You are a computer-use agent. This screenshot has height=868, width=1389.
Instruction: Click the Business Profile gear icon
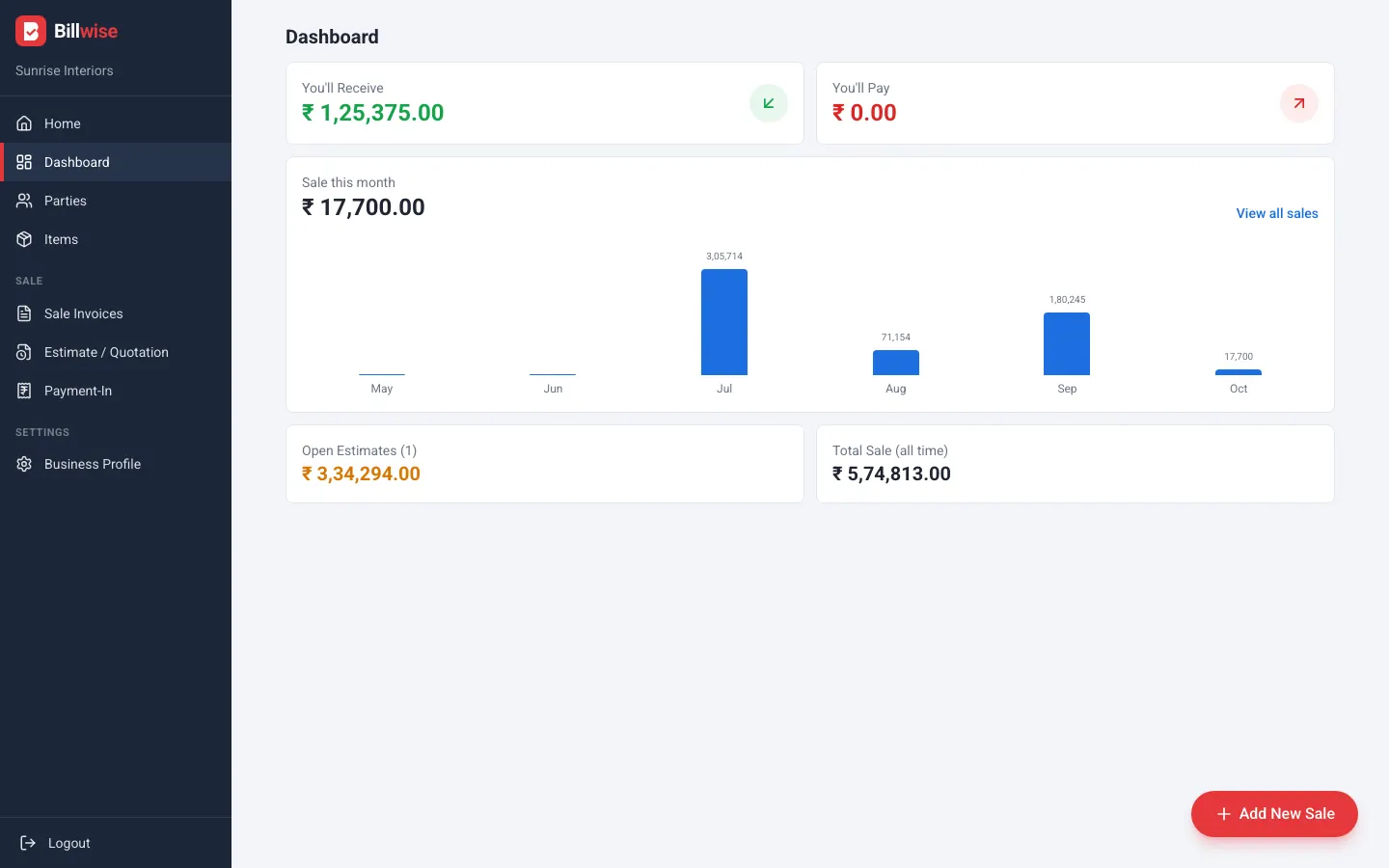tap(24, 464)
